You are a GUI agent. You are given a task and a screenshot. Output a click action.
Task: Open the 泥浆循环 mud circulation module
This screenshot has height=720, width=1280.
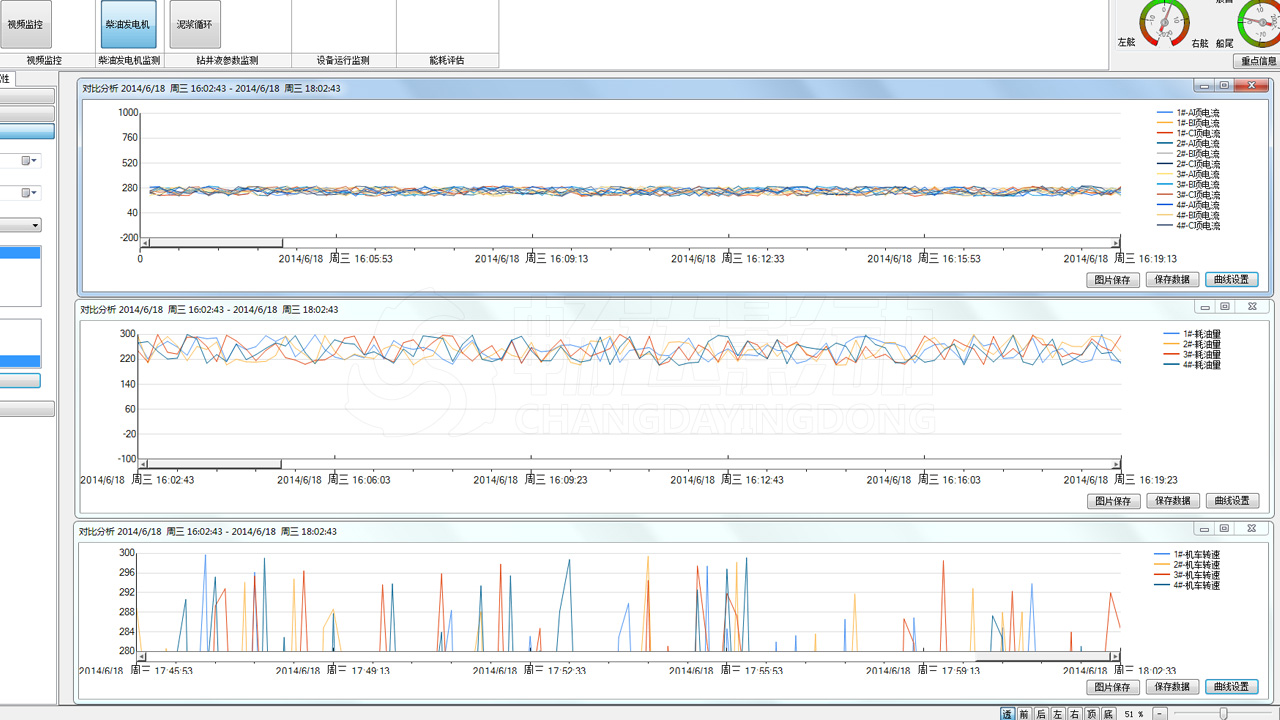[194, 24]
